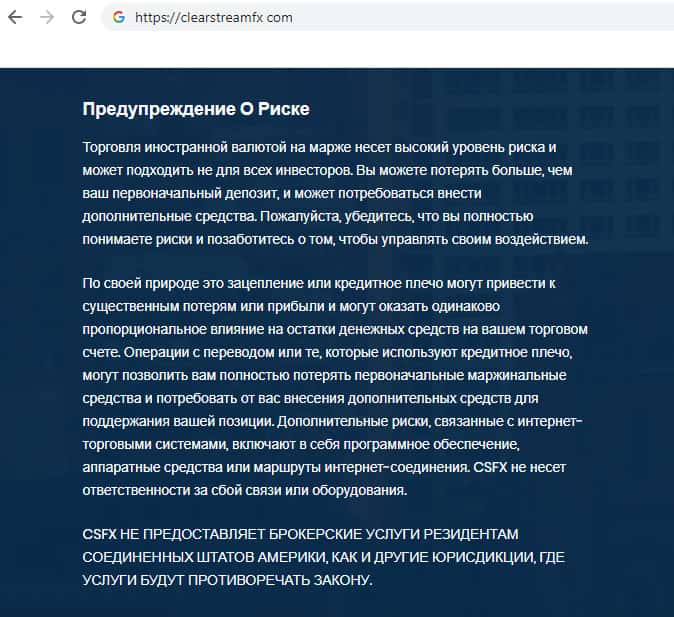Screen dimensions: 674x617
Task: Click the line starting "аппаратные средства или маршруты"
Action: [324, 467]
